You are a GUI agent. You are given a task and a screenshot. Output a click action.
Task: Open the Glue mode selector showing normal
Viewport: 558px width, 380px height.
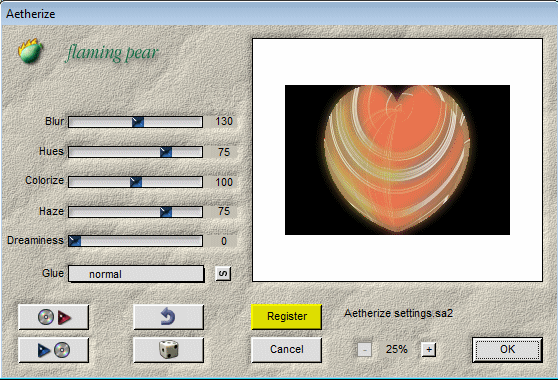(x=136, y=274)
